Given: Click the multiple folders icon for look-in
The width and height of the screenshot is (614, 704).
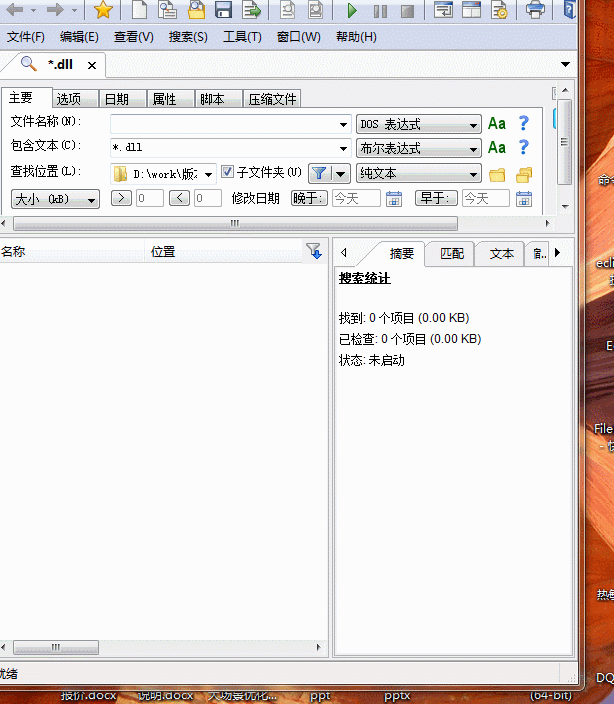Looking at the screenshot, I should tap(524, 175).
